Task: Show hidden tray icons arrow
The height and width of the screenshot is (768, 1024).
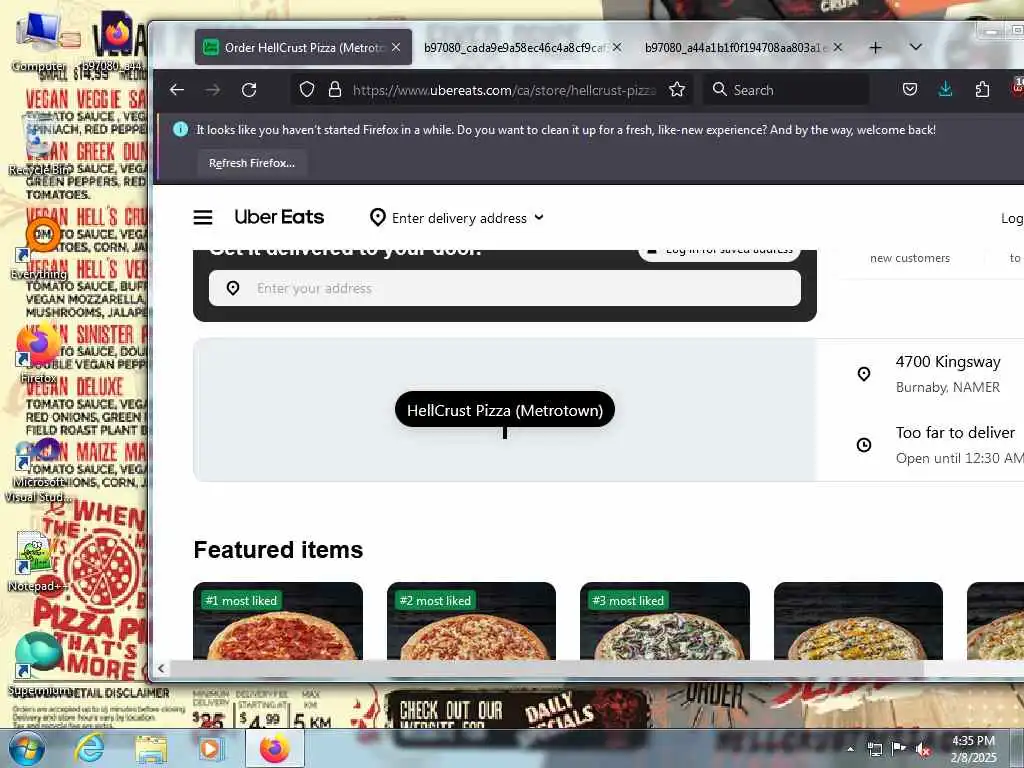Action: [850, 749]
